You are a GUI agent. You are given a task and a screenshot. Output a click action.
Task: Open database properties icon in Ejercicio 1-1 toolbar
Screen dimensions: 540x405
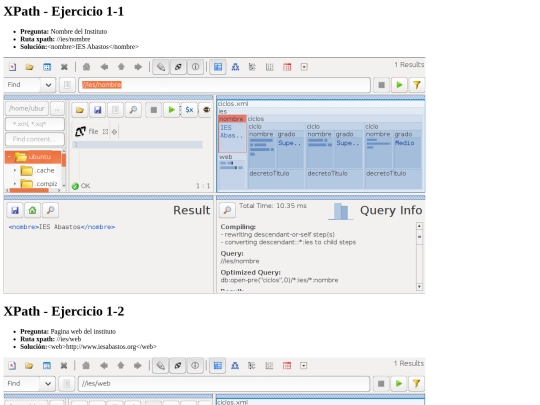pyautogui.click(x=47, y=67)
